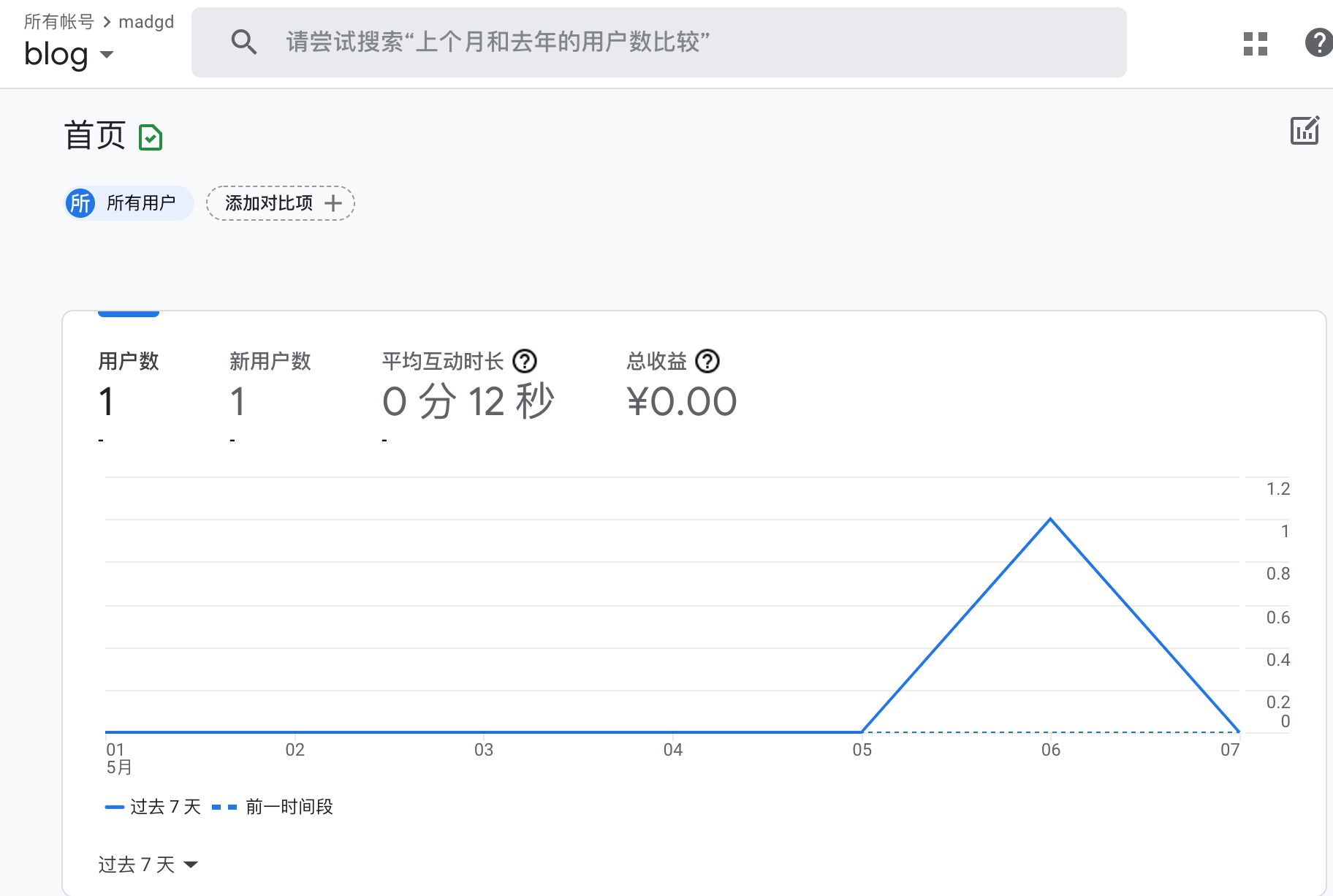This screenshot has height=896, width=1333.
Task: Click the blue 所 avatar badge
Action: (80, 203)
